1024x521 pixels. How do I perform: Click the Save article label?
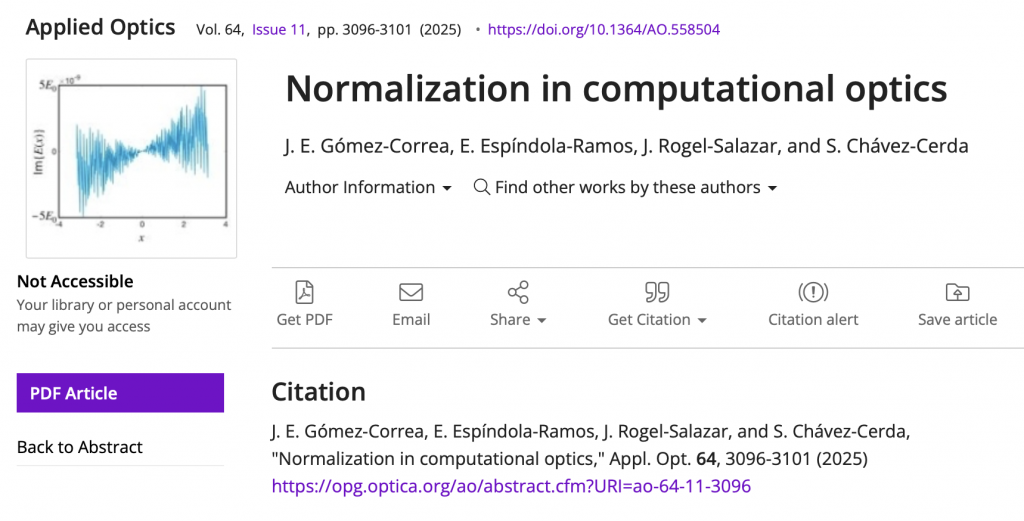pos(957,320)
